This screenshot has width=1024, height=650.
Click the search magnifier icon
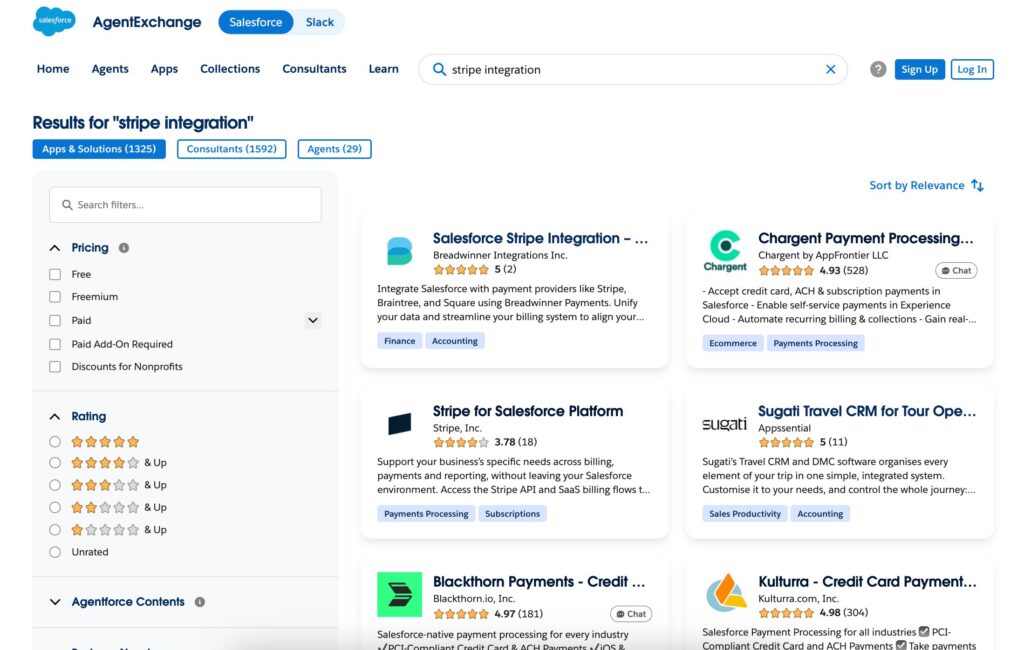point(440,69)
